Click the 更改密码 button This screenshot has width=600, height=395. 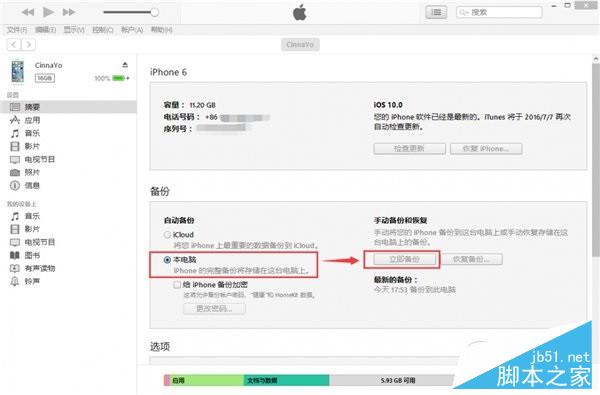click(x=214, y=308)
